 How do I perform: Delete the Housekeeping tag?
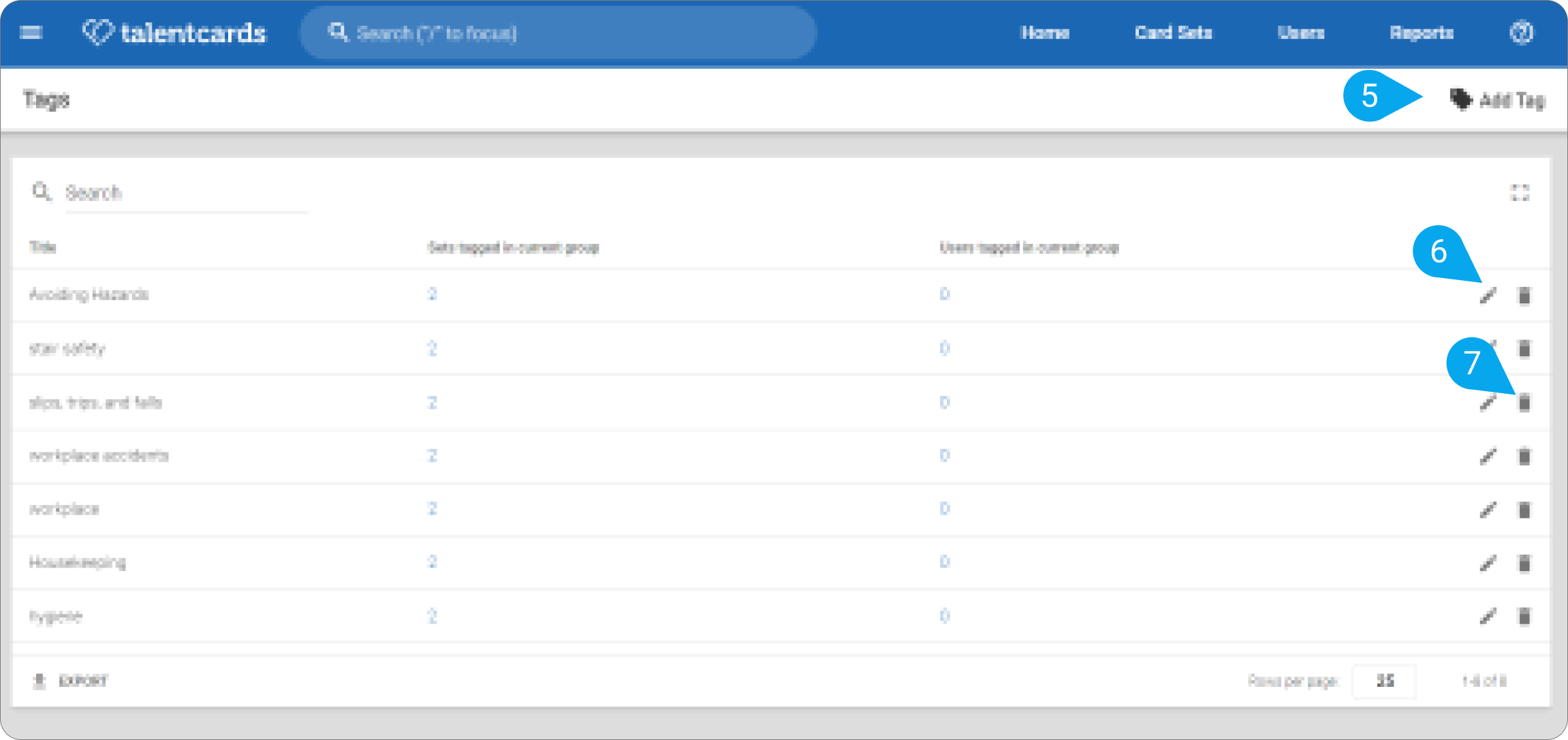[x=1524, y=563]
